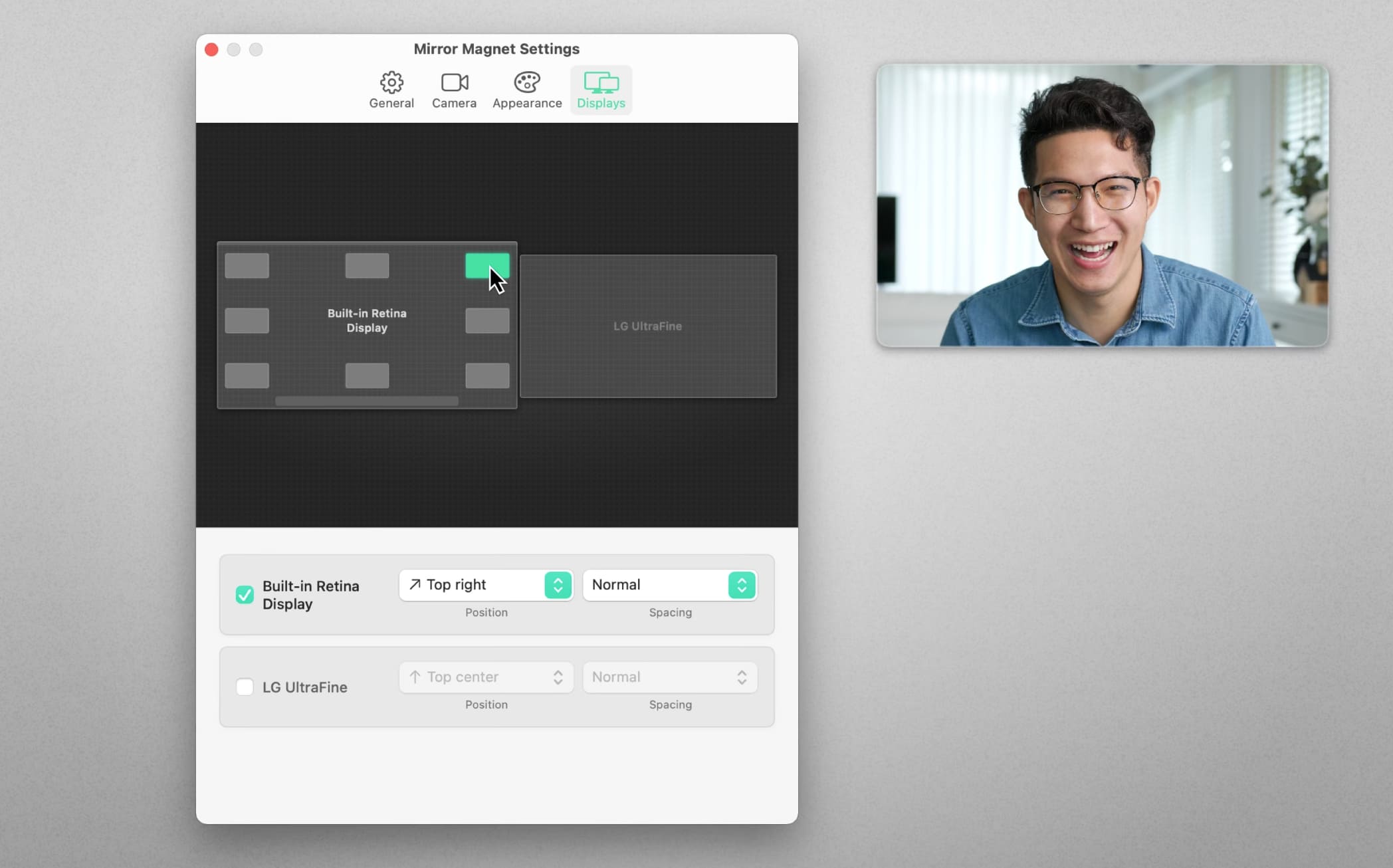The width and height of the screenshot is (1393, 868).
Task: Select middle-right position slot on Built-in display
Action: pyautogui.click(x=487, y=320)
